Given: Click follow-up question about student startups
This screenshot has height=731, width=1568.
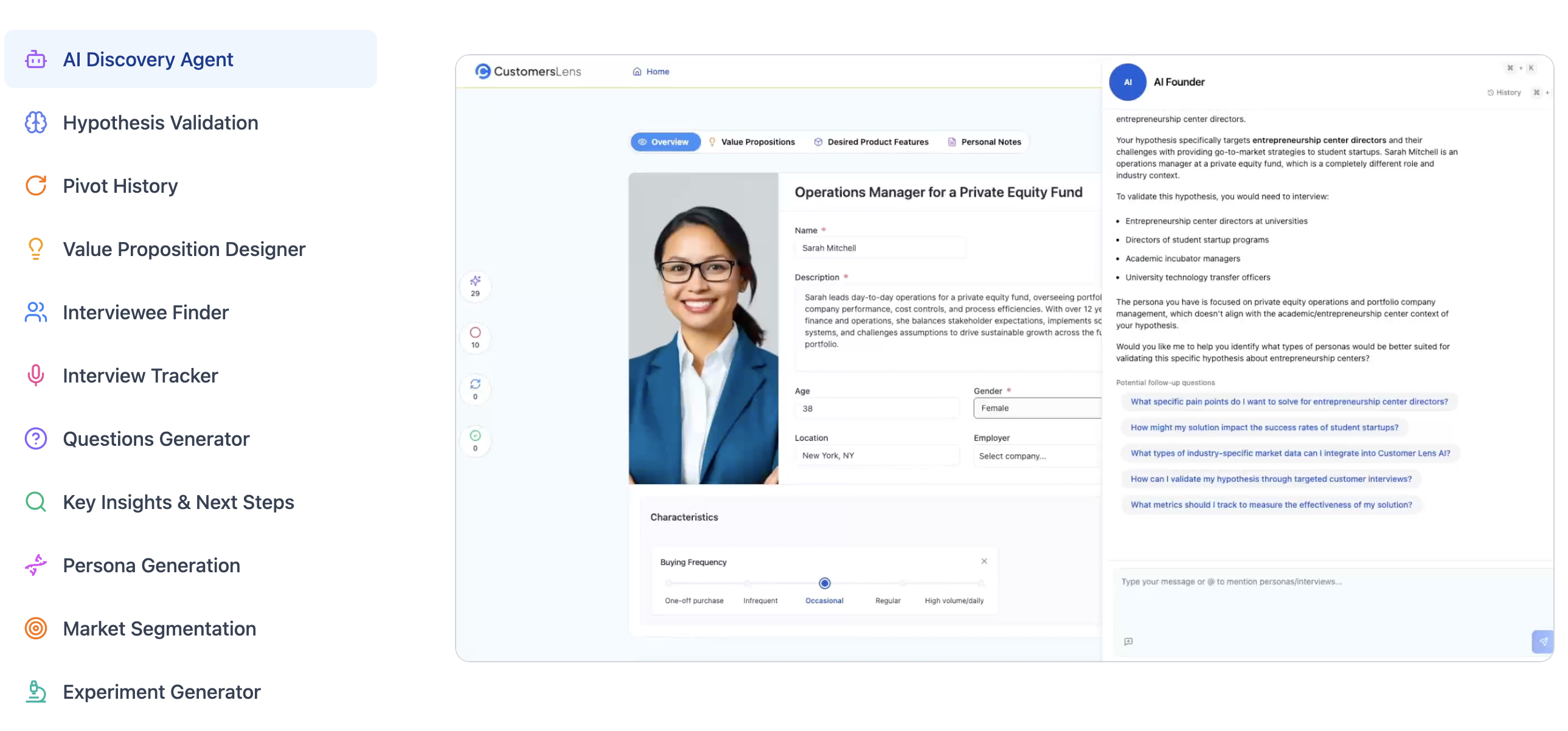Looking at the screenshot, I should click(1264, 428).
